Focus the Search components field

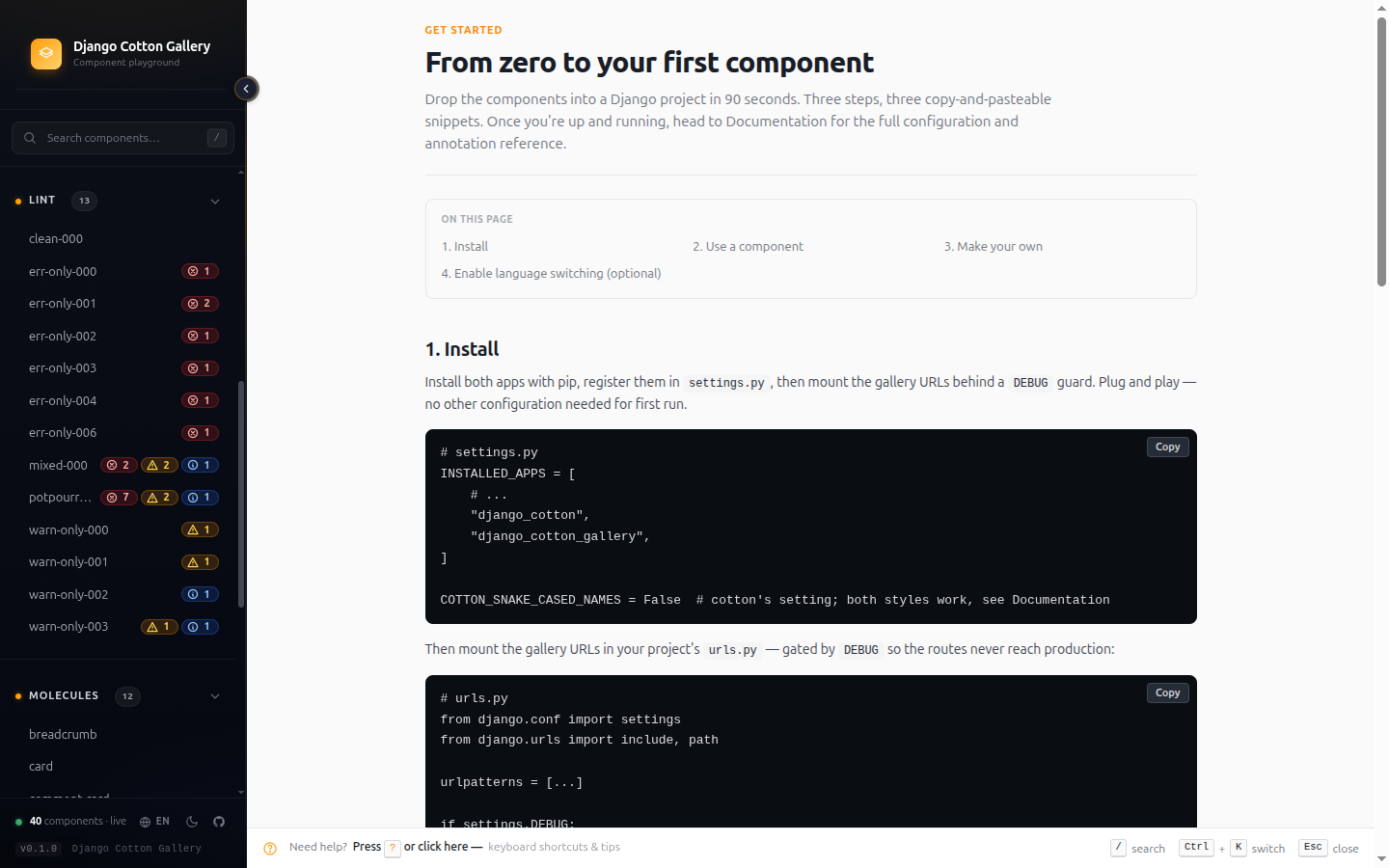(x=123, y=138)
